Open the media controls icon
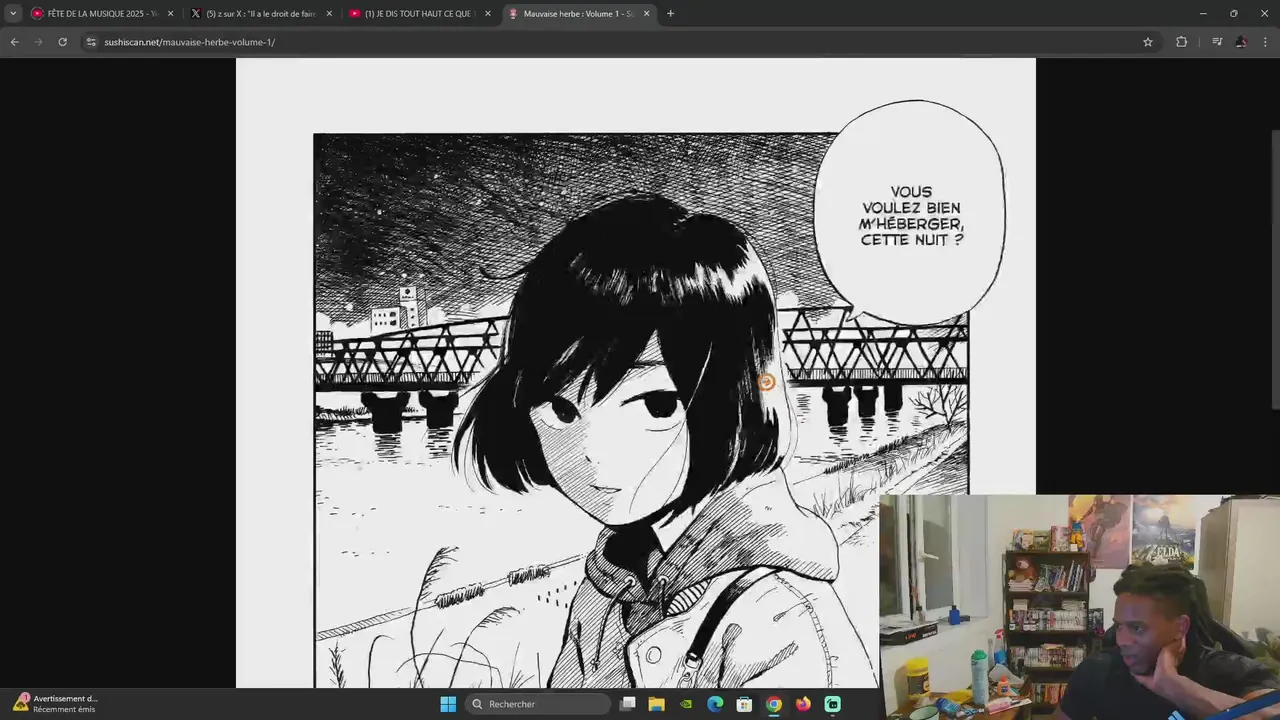The width and height of the screenshot is (1280, 720). [1217, 42]
